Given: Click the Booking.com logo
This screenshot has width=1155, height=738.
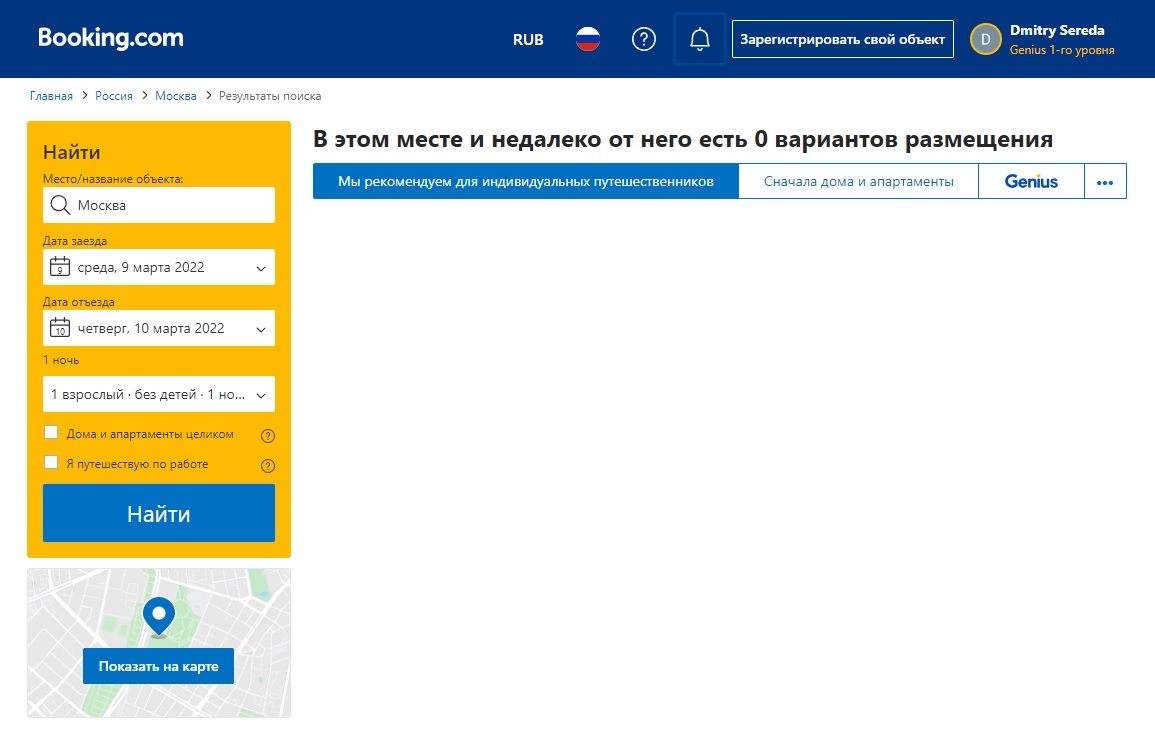Looking at the screenshot, I should coord(111,38).
